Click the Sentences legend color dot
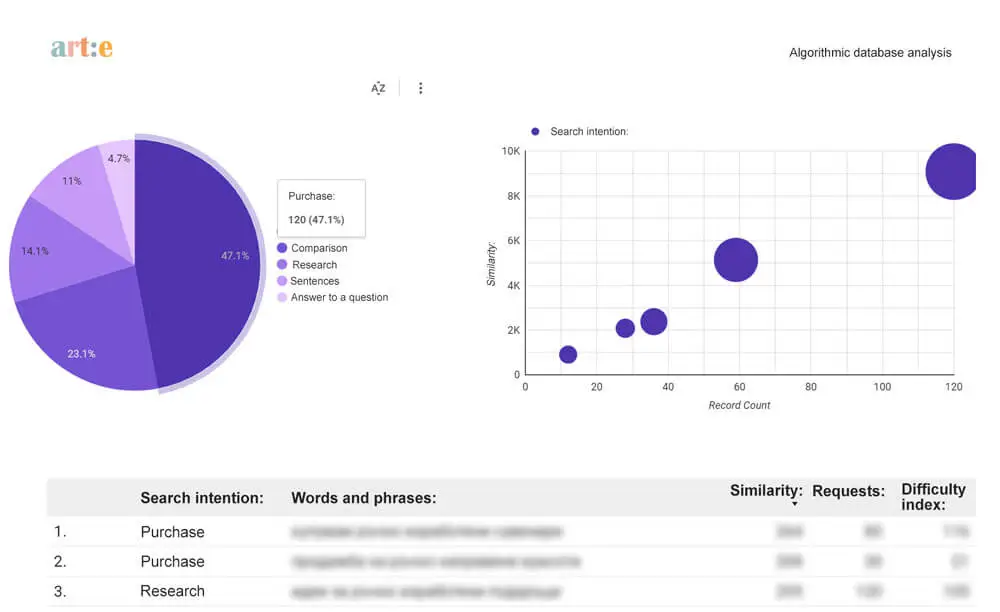The width and height of the screenshot is (1000, 612). tap(283, 281)
